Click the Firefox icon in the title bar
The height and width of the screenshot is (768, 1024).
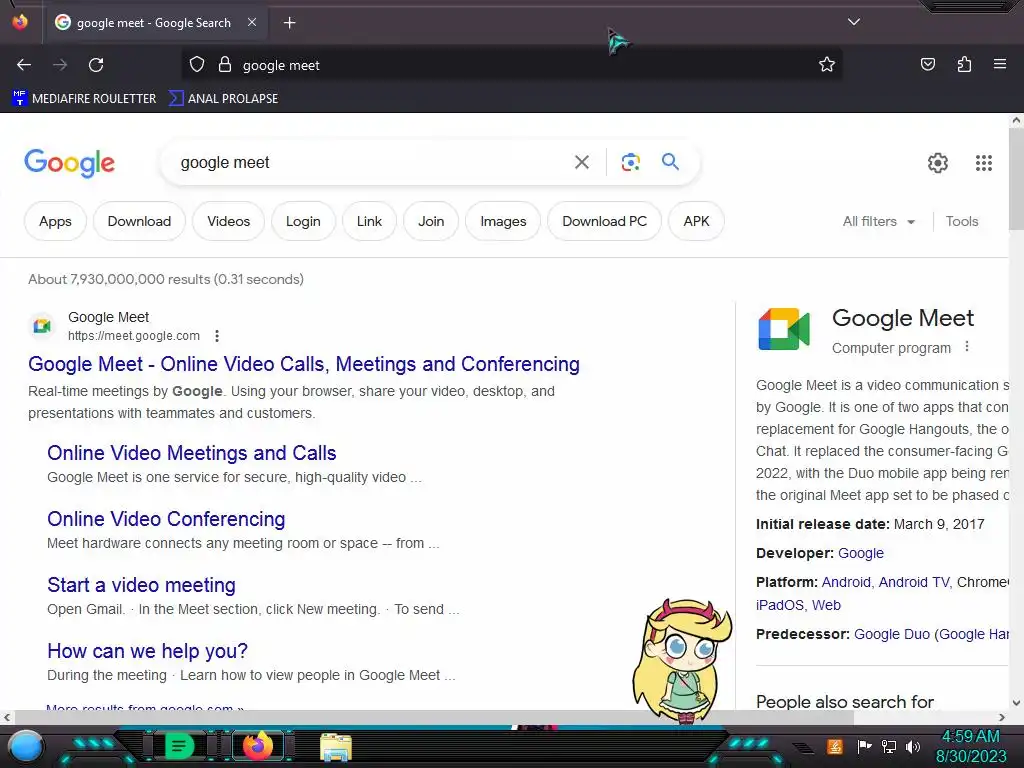[x=20, y=22]
